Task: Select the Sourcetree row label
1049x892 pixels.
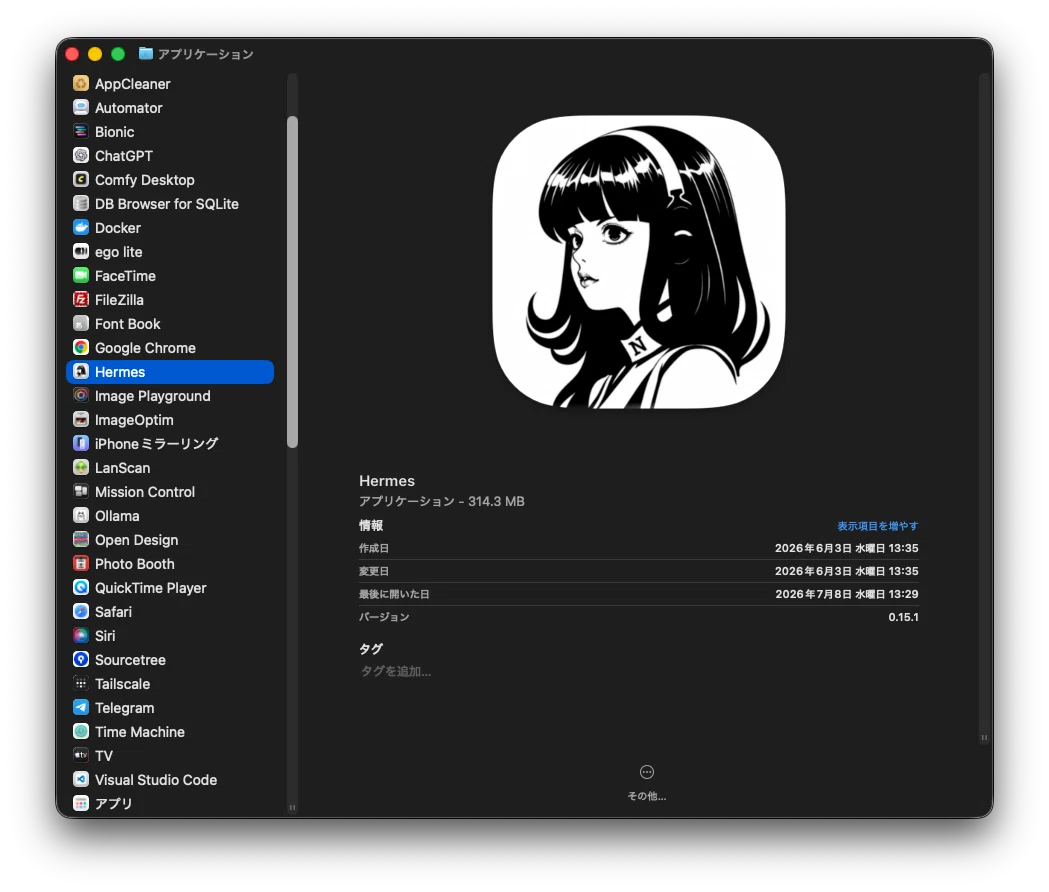Action: coord(130,660)
